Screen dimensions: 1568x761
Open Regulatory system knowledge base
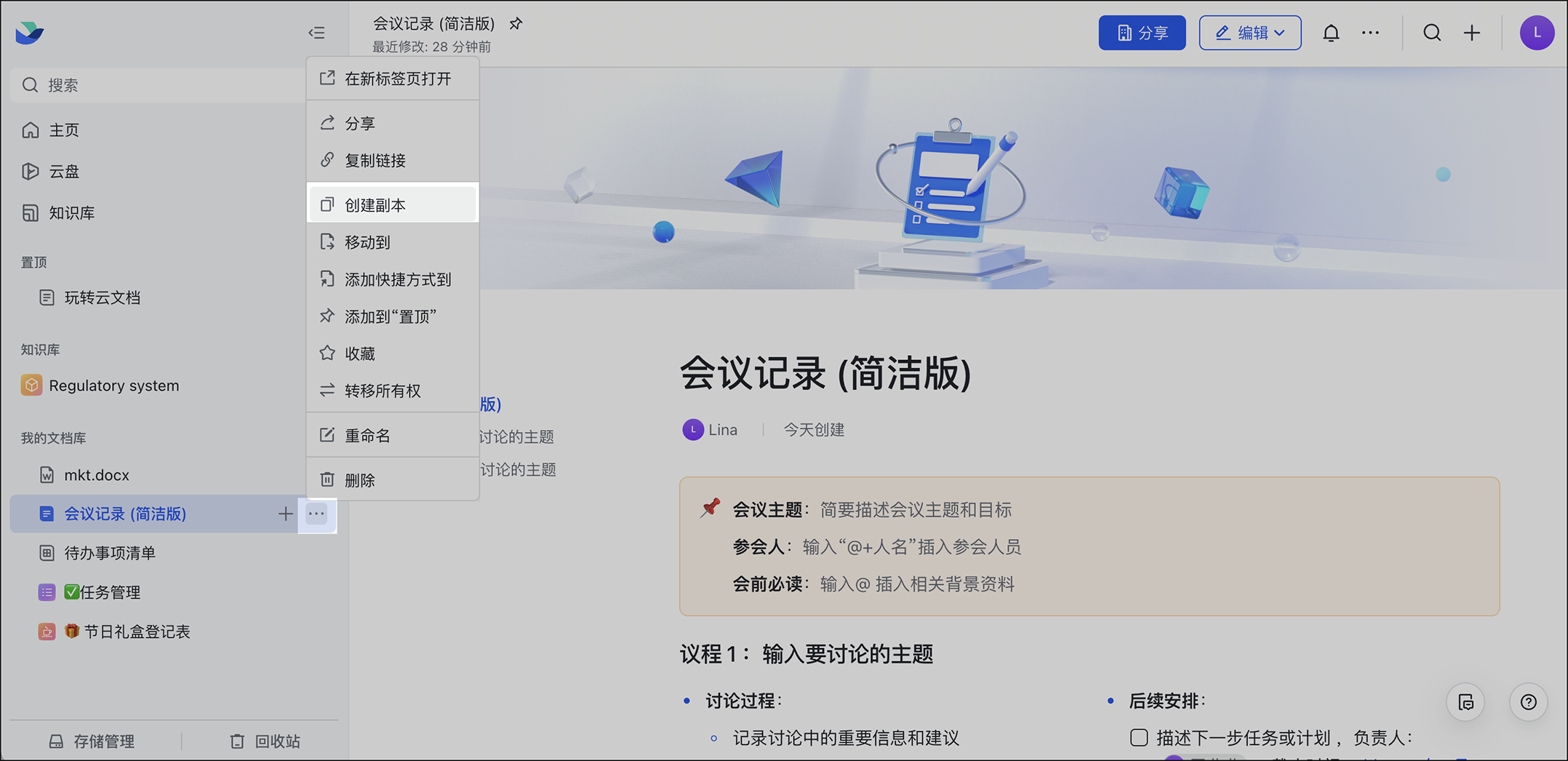pyautogui.click(x=113, y=386)
